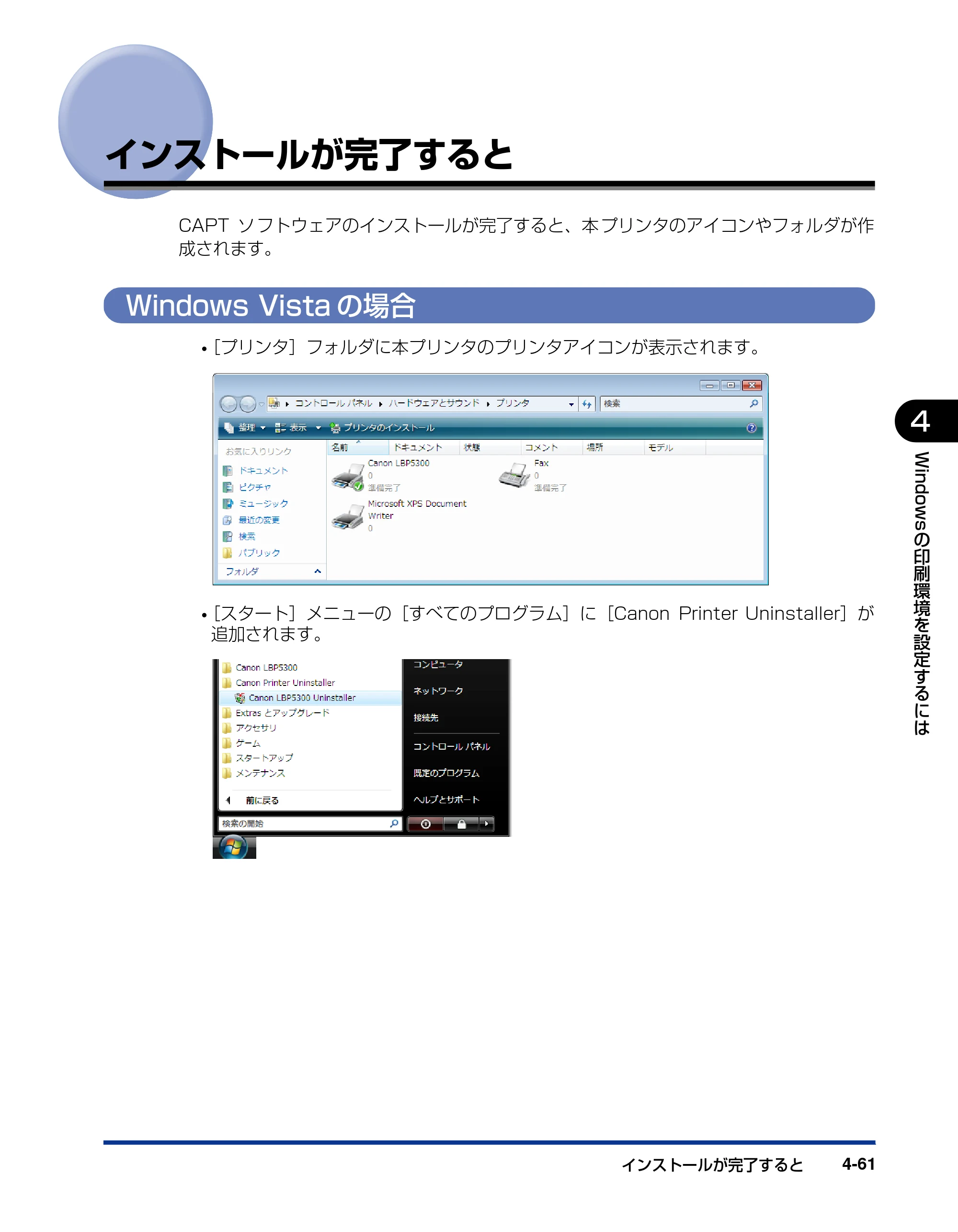Open the Fax device icon

[x=514, y=476]
